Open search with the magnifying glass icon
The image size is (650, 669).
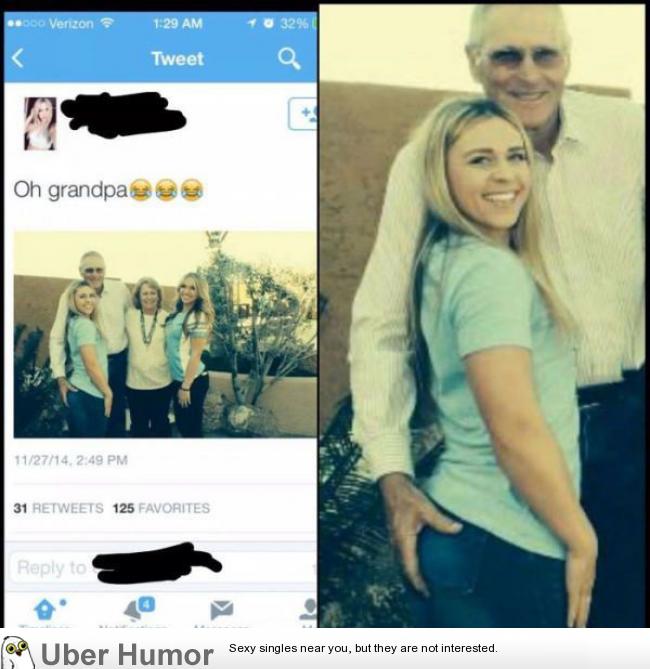pyautogui.click(x=289, y=58)
